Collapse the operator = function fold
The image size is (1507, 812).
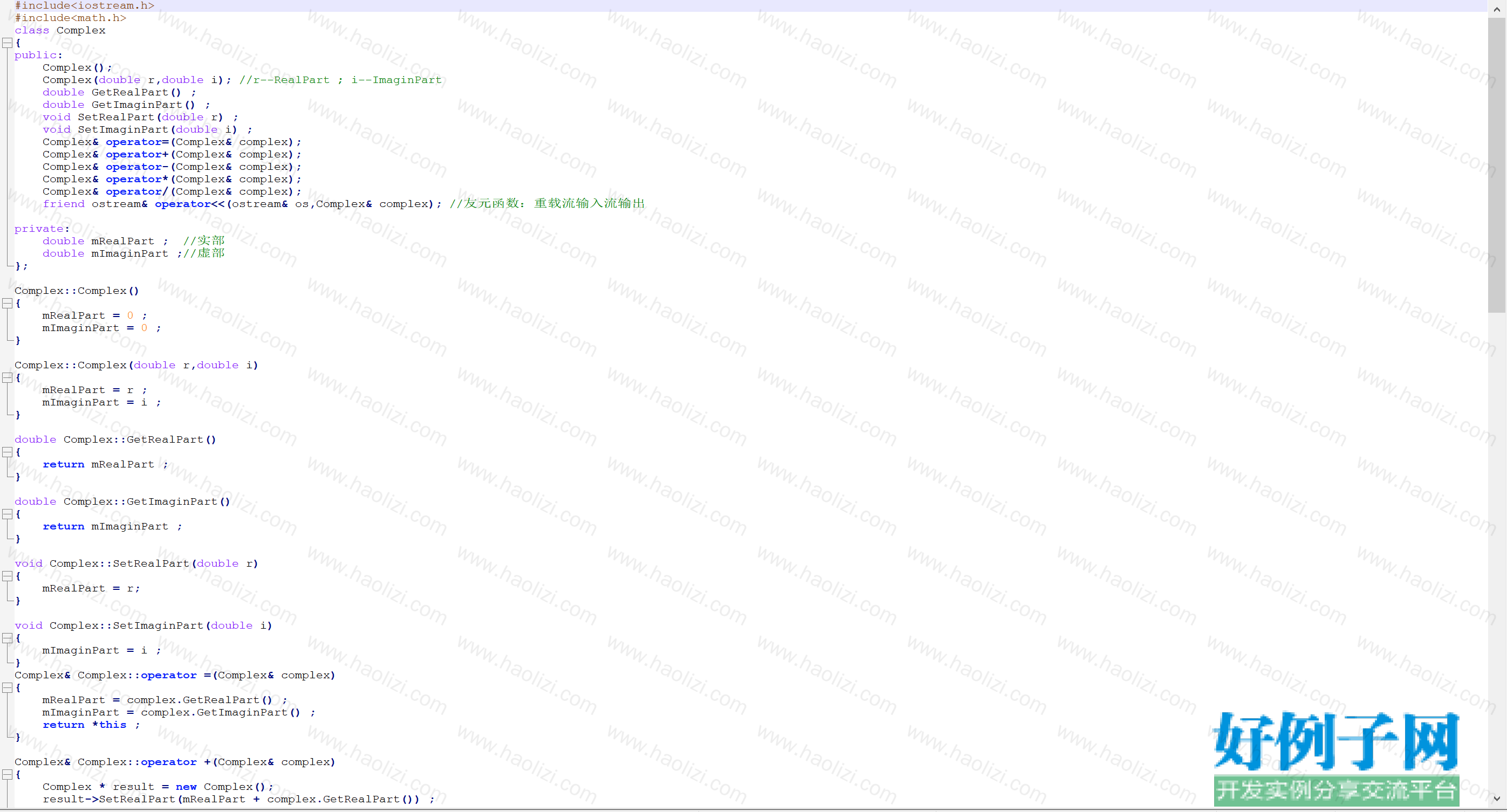tap(7, 687)
